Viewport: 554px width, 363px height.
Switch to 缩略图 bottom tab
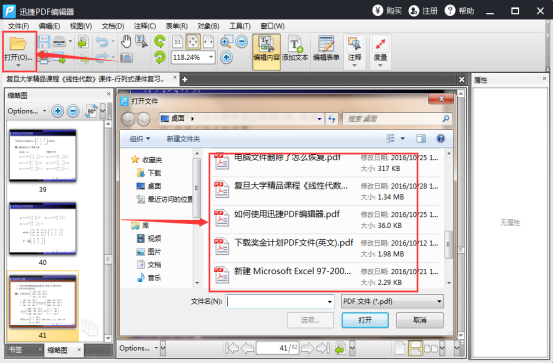pos(57,350)
